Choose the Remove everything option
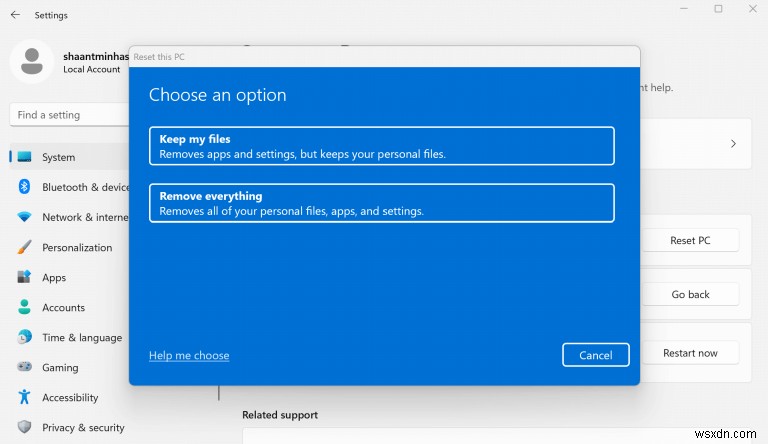768x444 pixels. pyautogui.click(x=382, y=203)
